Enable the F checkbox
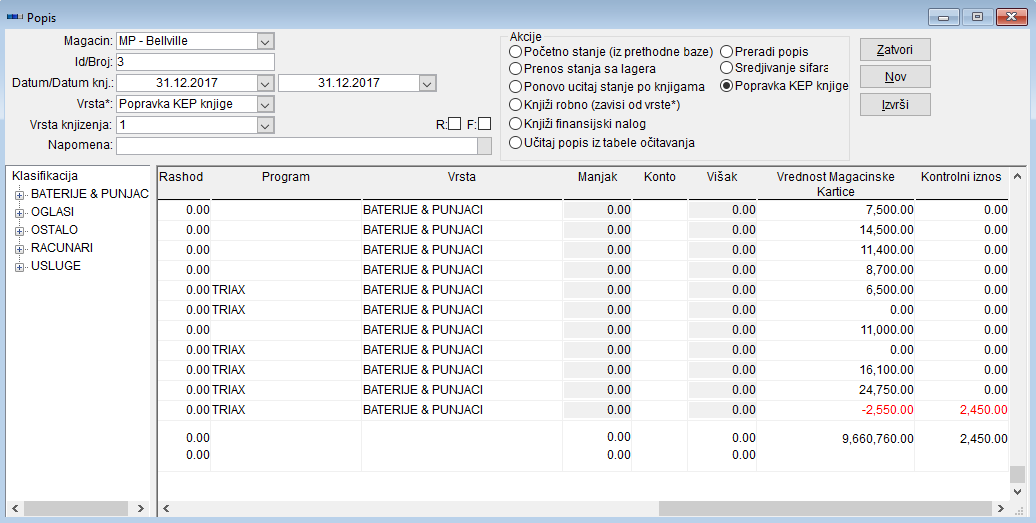The image size is (1036, 523). click(x=485, y=125)
